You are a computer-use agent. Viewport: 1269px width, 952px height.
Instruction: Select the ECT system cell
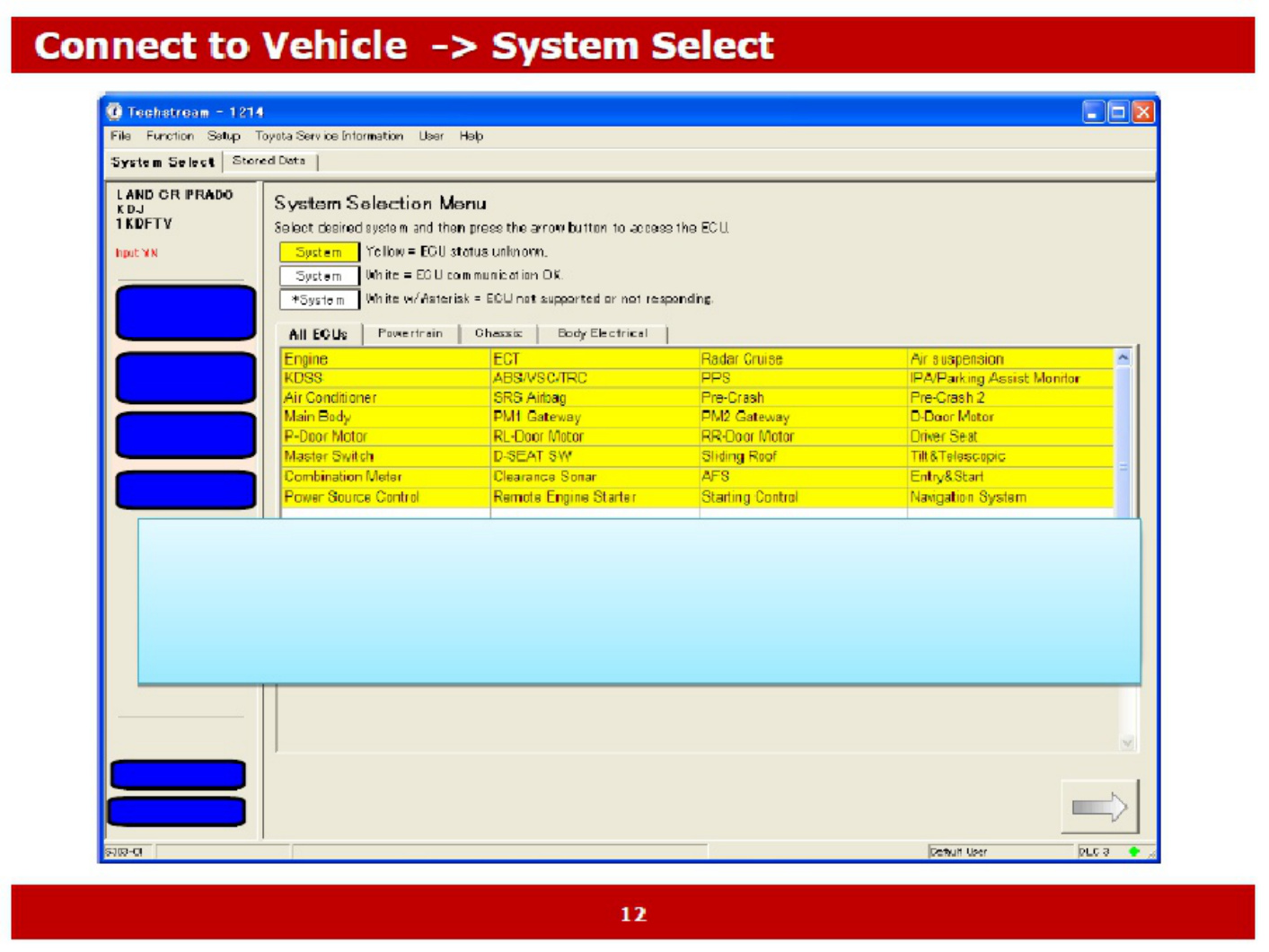click(595, 359)
